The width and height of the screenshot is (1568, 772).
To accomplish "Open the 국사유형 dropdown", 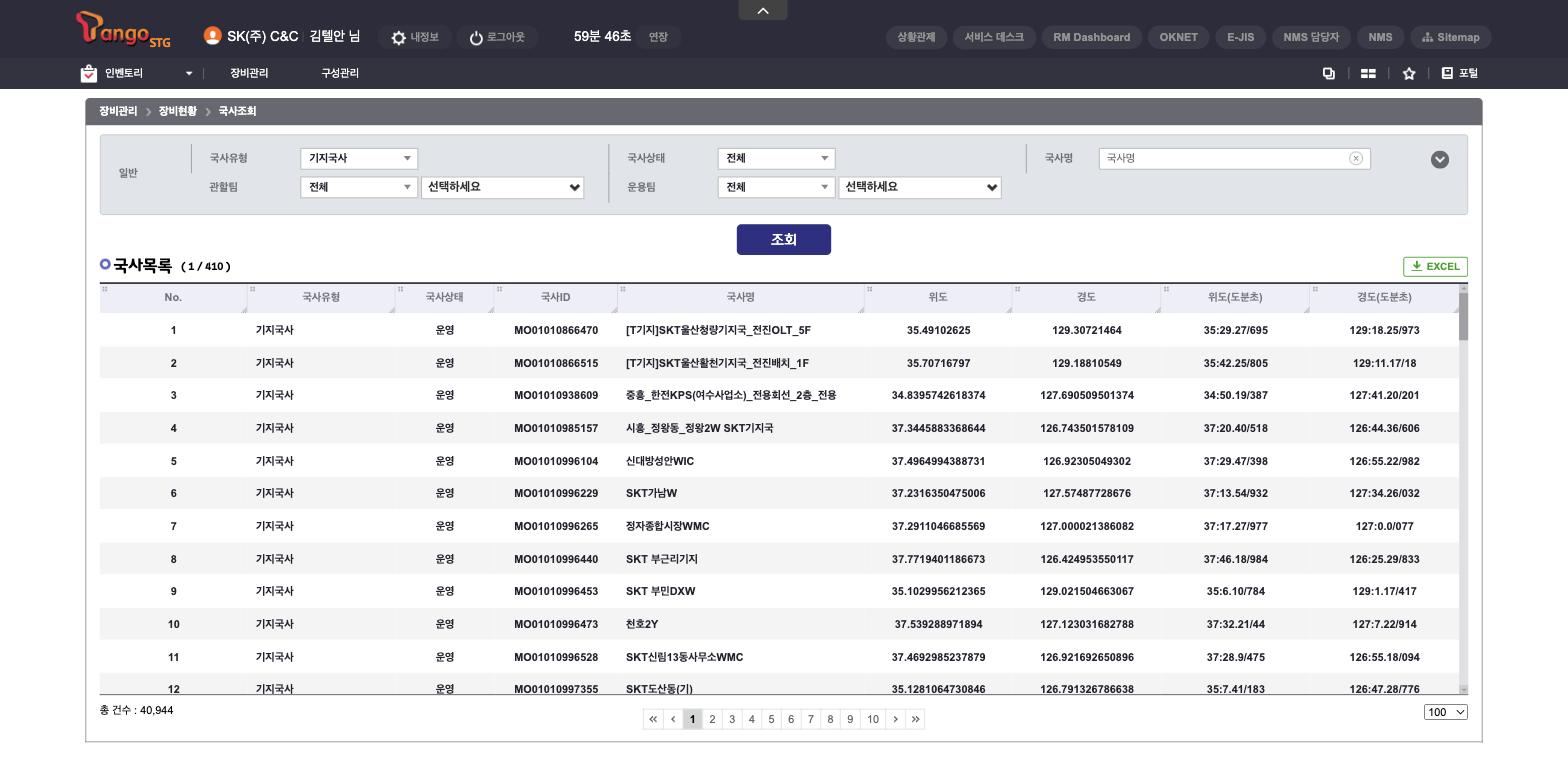I will point(359,158).
